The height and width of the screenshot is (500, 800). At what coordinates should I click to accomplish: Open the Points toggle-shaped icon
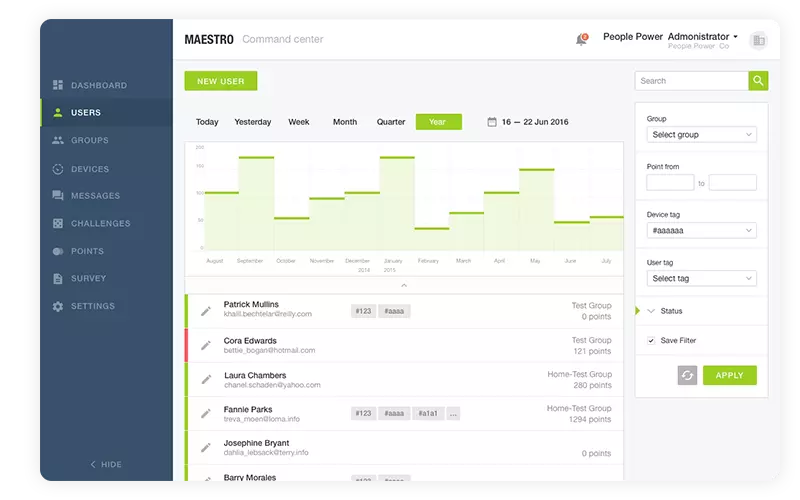tap(58, 251)
